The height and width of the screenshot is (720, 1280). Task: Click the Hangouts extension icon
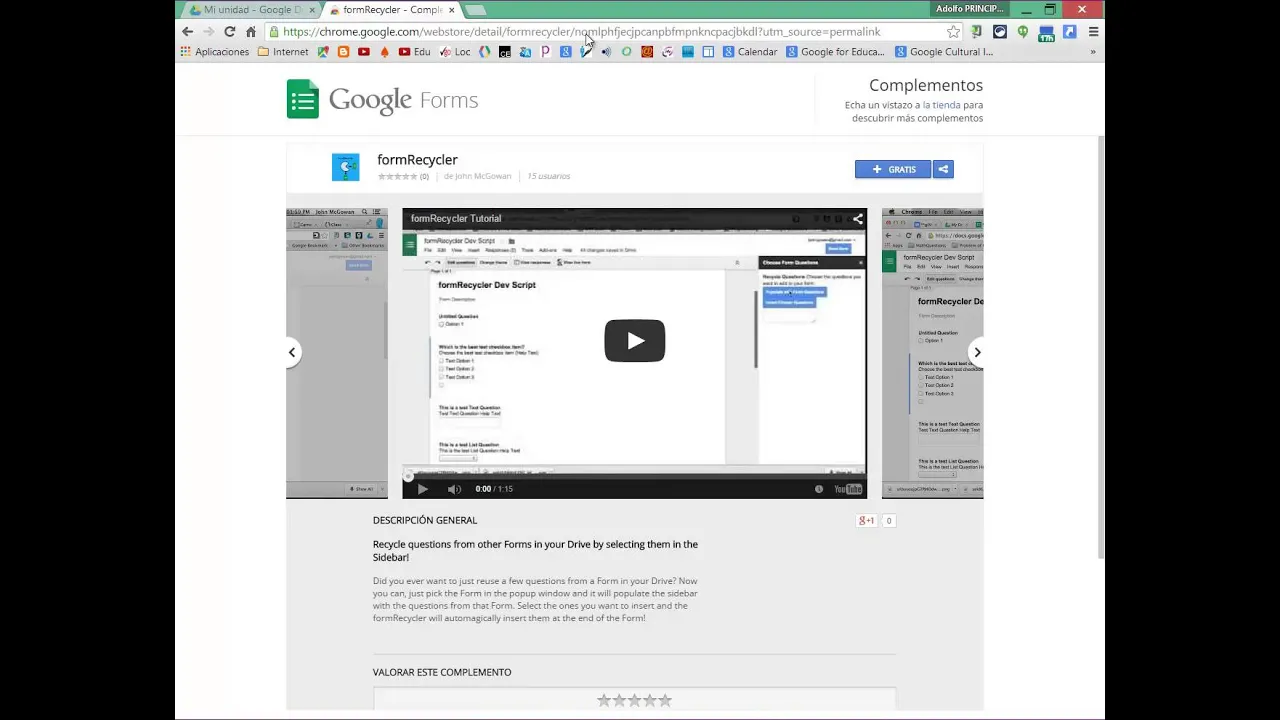1023,32
